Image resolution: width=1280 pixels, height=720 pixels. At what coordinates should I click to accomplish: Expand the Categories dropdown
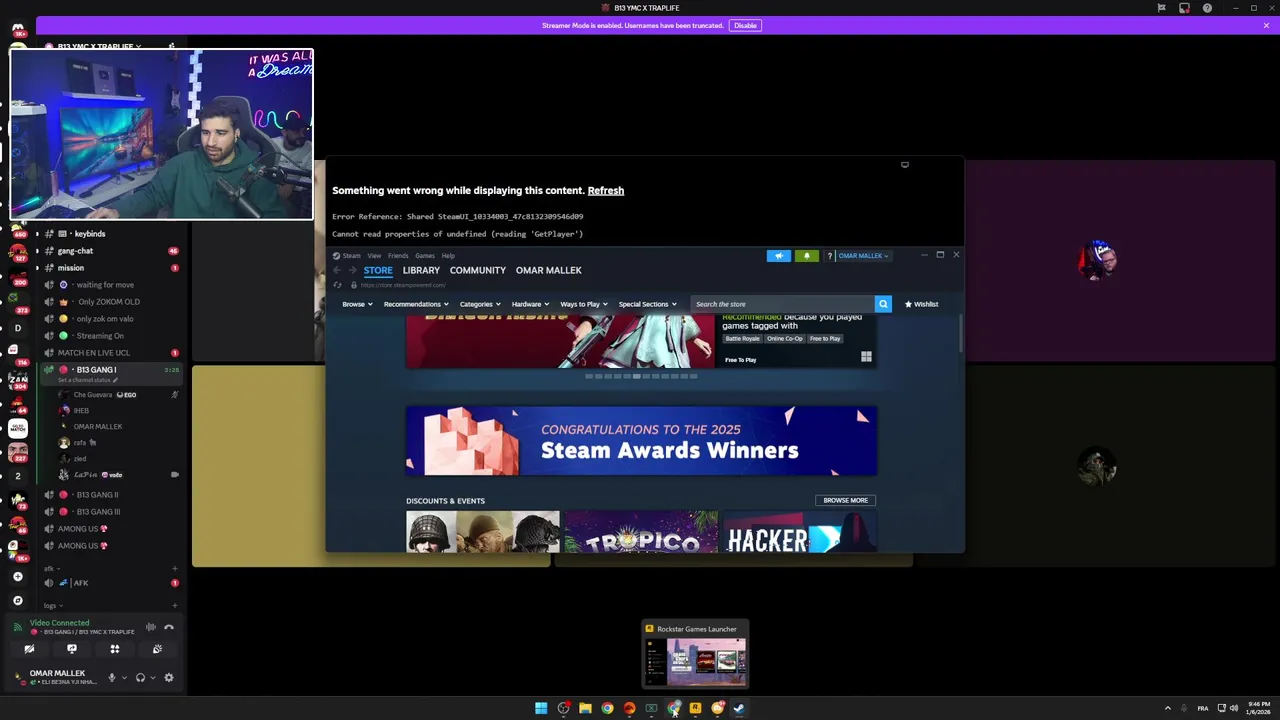[x=480, y=304]
